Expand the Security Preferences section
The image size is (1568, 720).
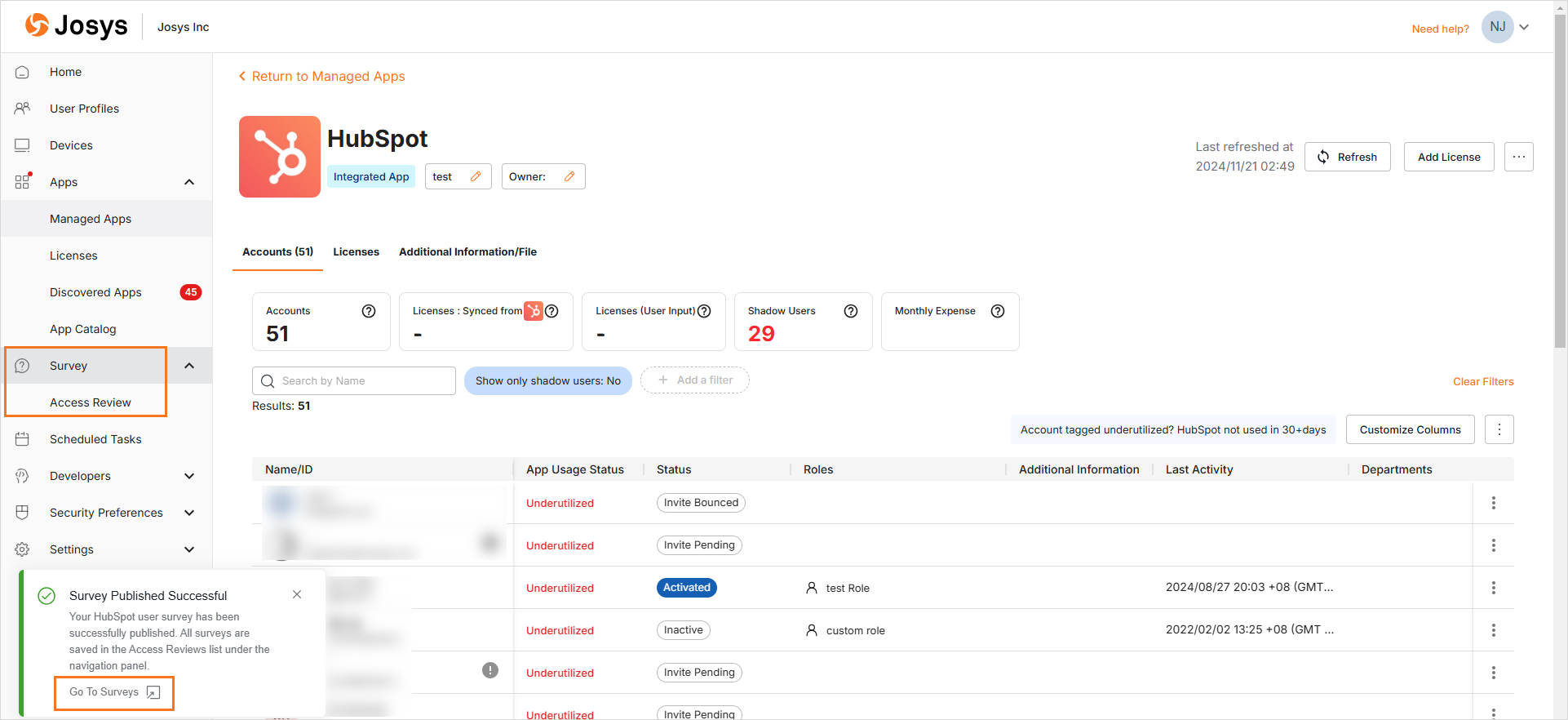pos(189,513)
